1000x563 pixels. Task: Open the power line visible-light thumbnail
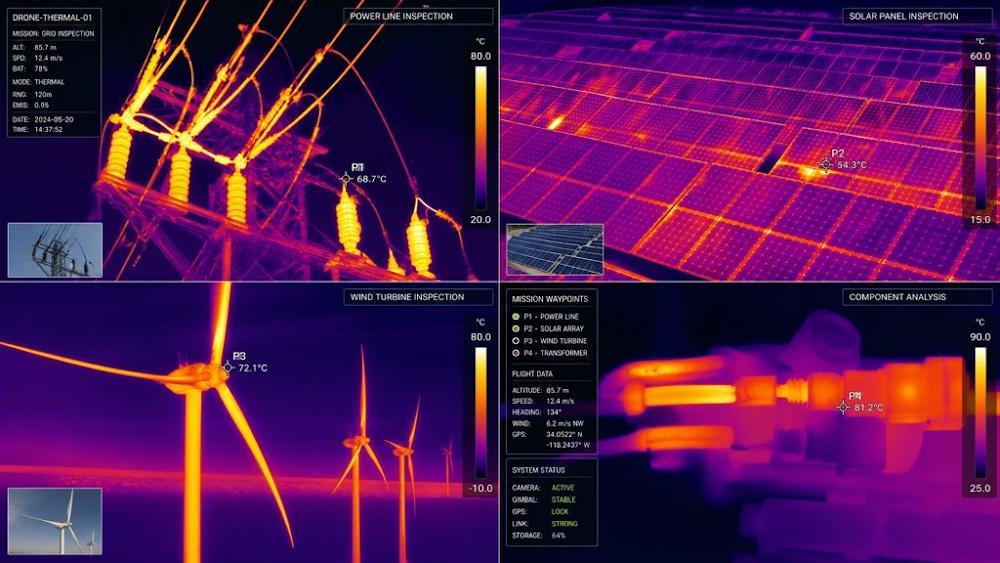tap(55, 250)
